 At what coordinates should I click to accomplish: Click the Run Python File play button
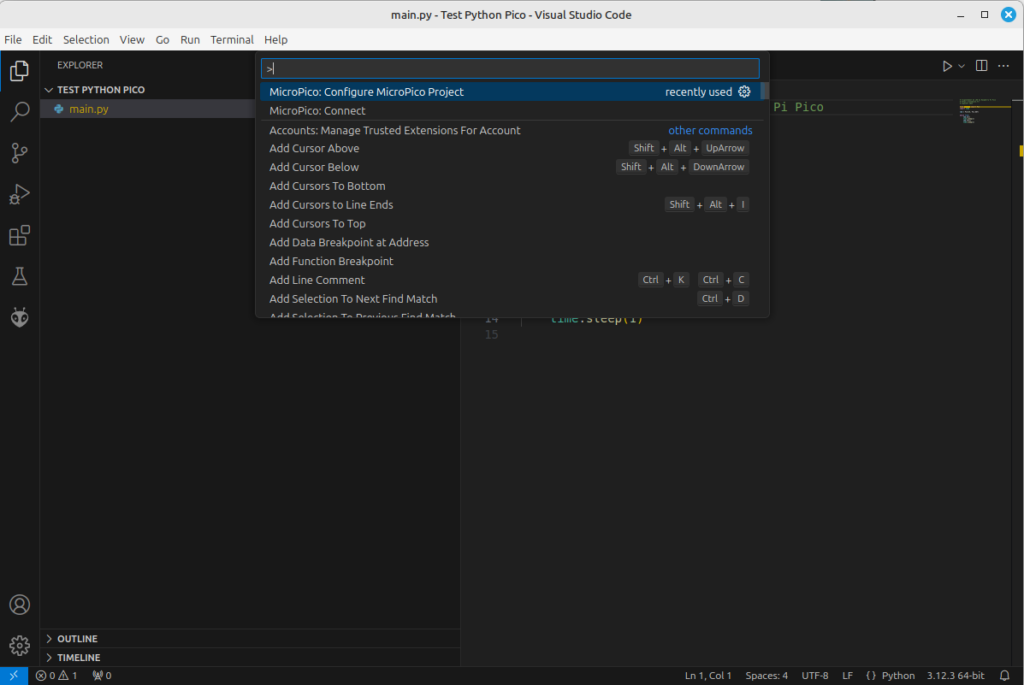[946, 66]
